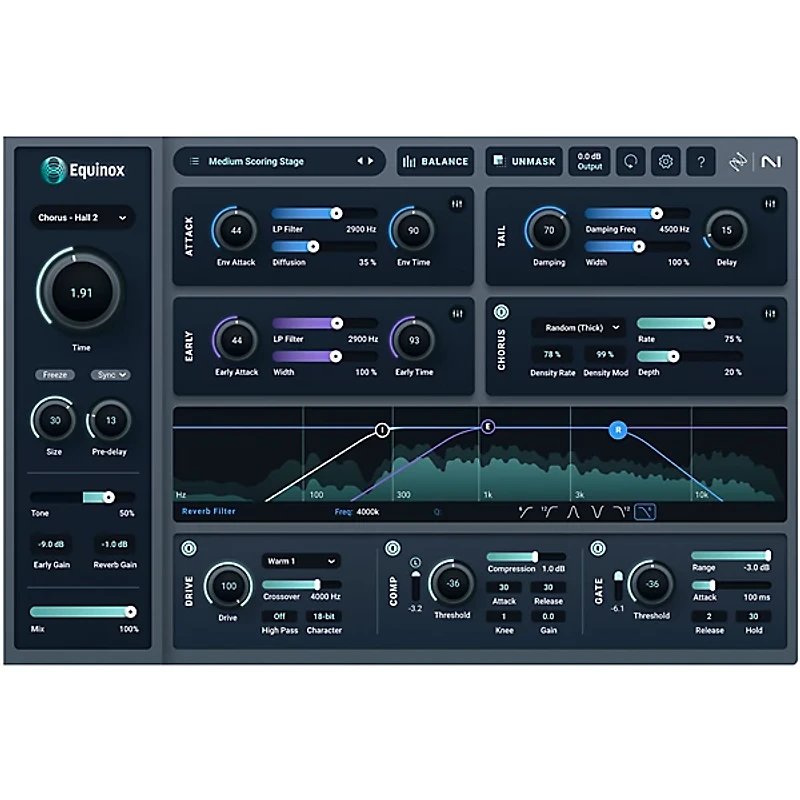Toggle the Comp module power button
The image size is (800, 800).
[392, 548]
